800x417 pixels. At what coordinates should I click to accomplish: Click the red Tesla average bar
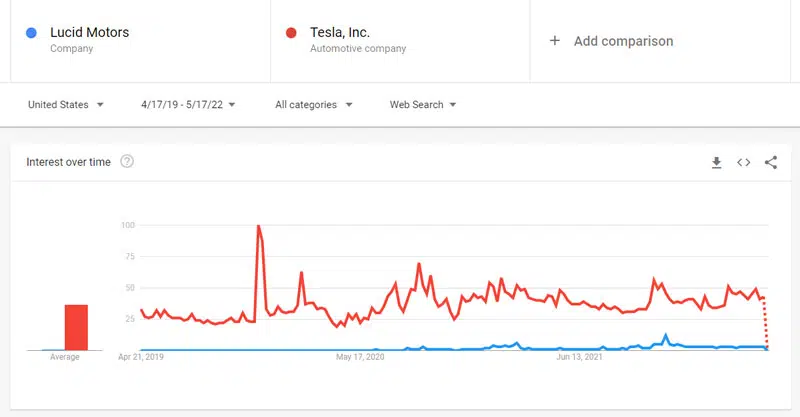76,328
